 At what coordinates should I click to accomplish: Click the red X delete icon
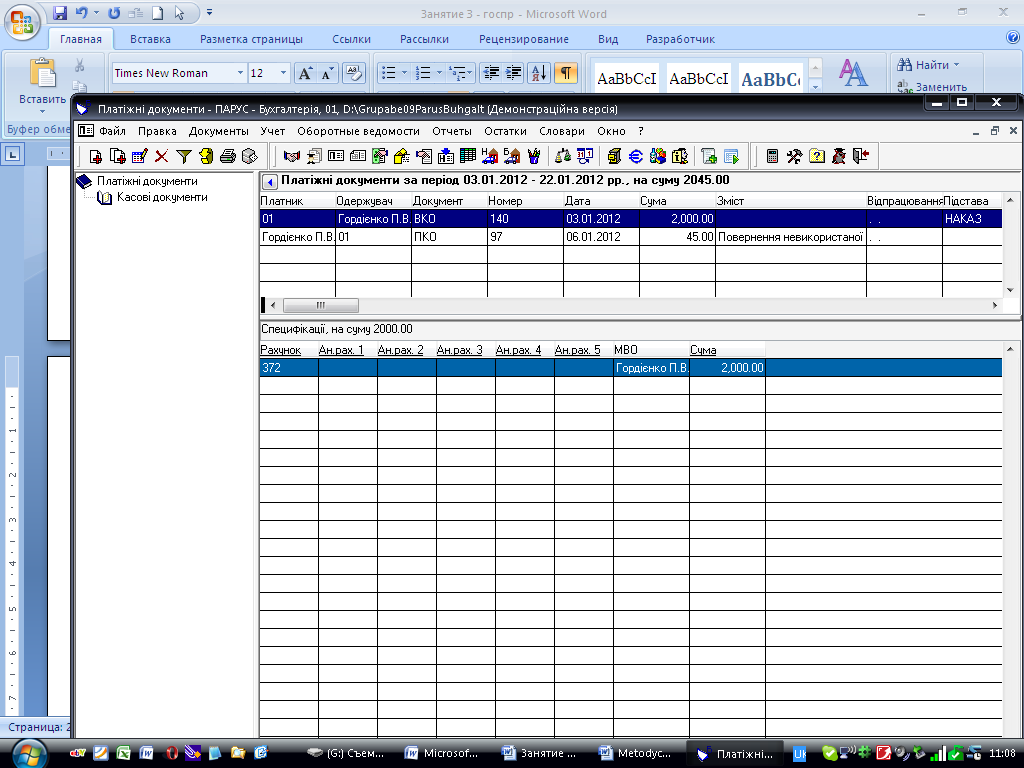point(161,156)
